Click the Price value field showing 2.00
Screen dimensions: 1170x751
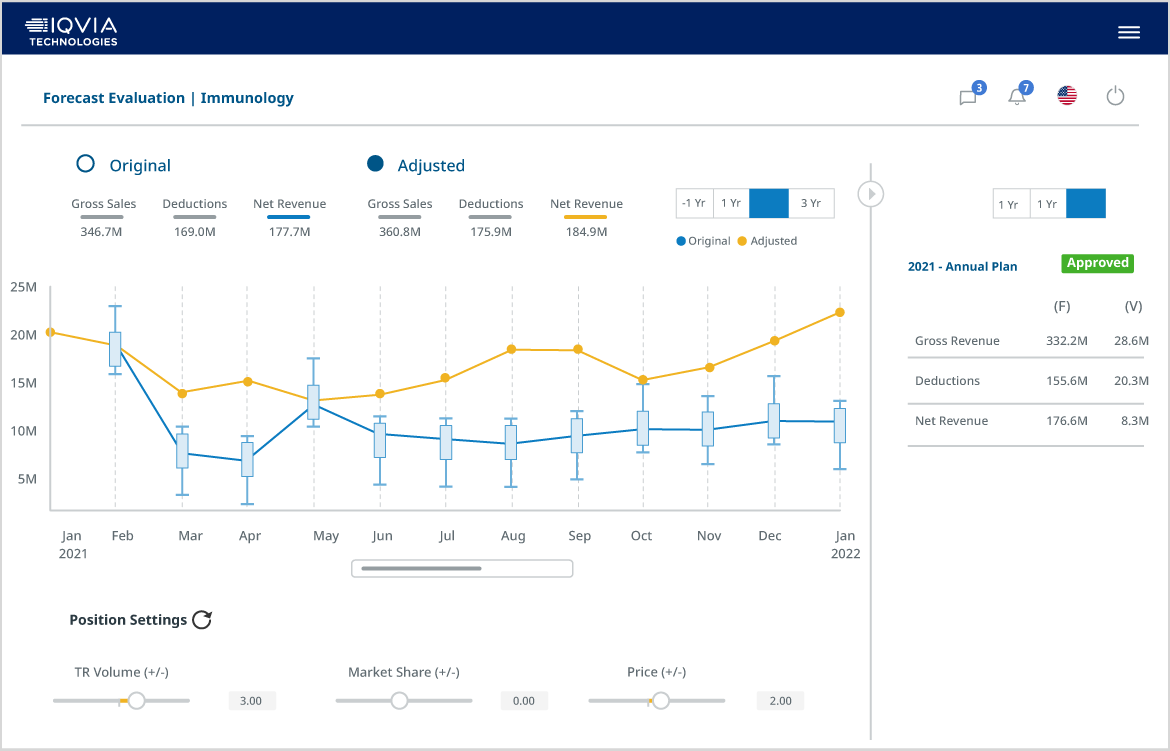(780, 701)
